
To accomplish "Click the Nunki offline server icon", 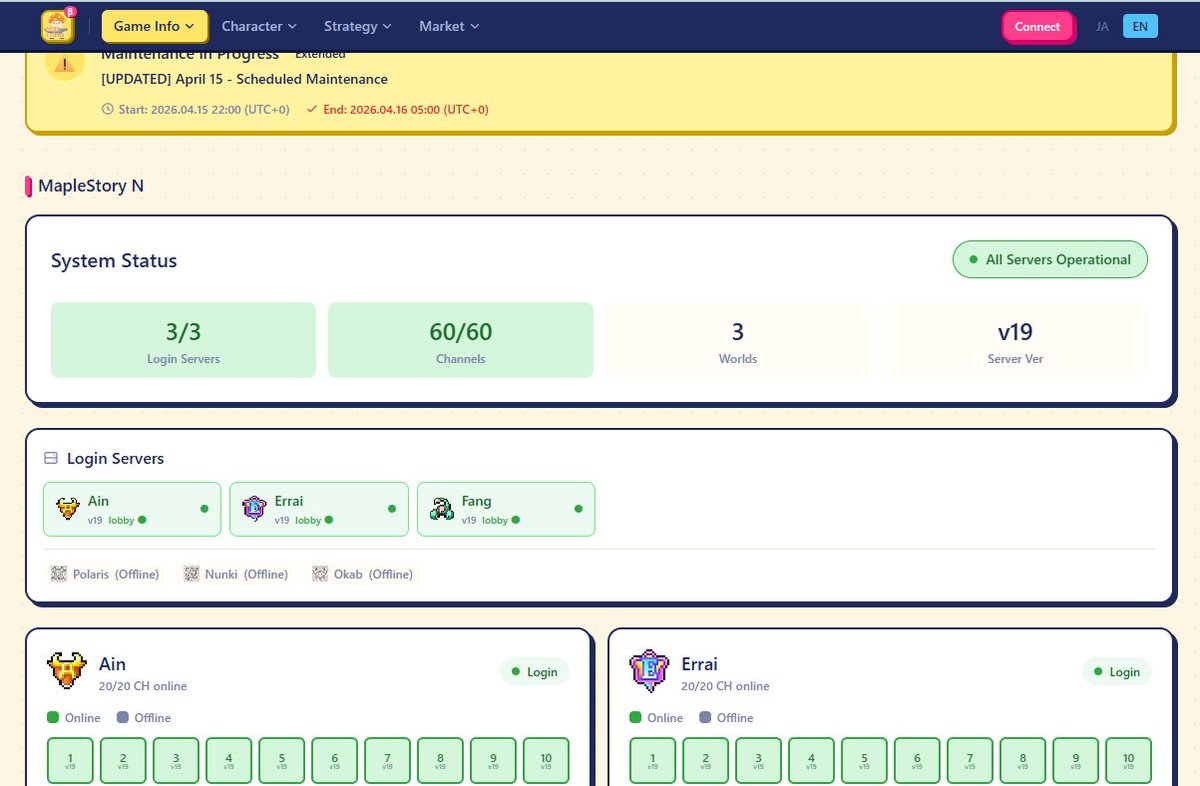I will tap(191, 574).
